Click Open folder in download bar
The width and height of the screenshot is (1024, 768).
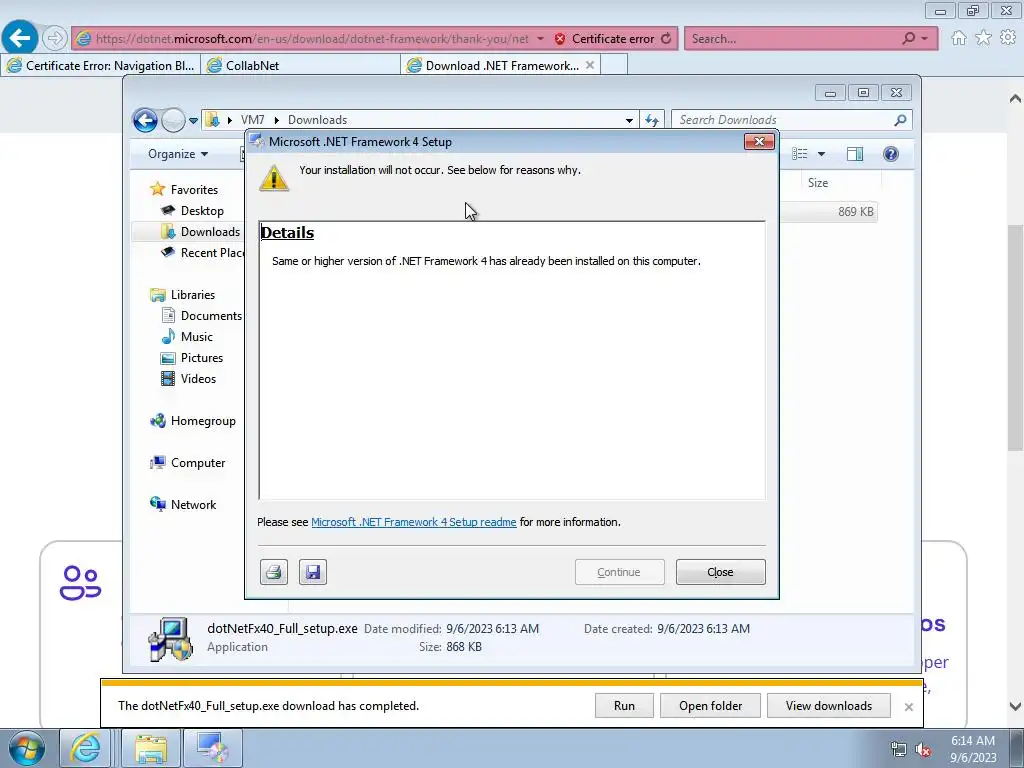point(710,706)
